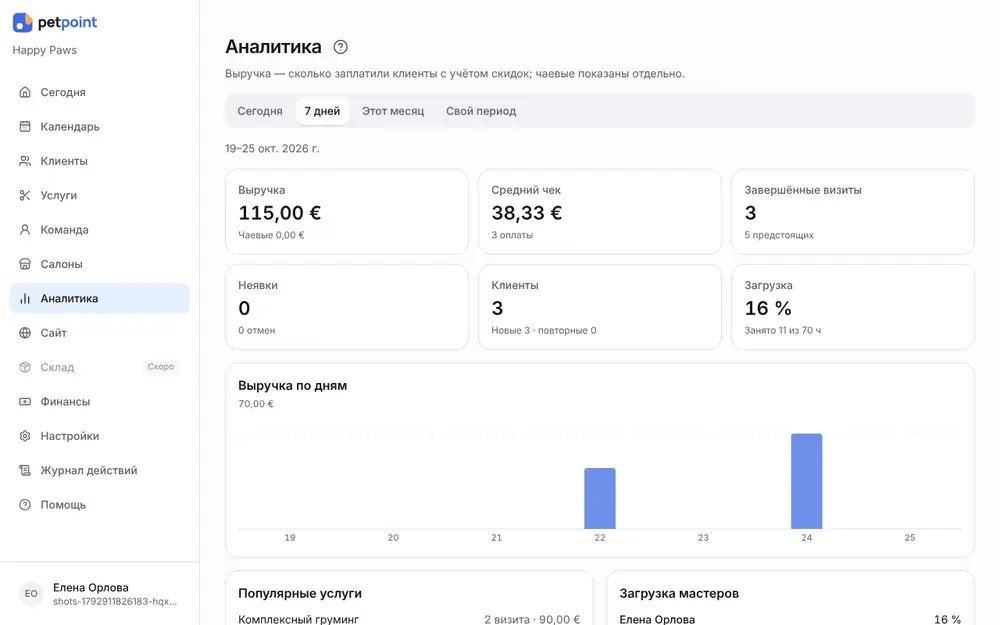Click the people icon for Клиенты
Viewport: 1000px width, 625px height.
[25, 161]
